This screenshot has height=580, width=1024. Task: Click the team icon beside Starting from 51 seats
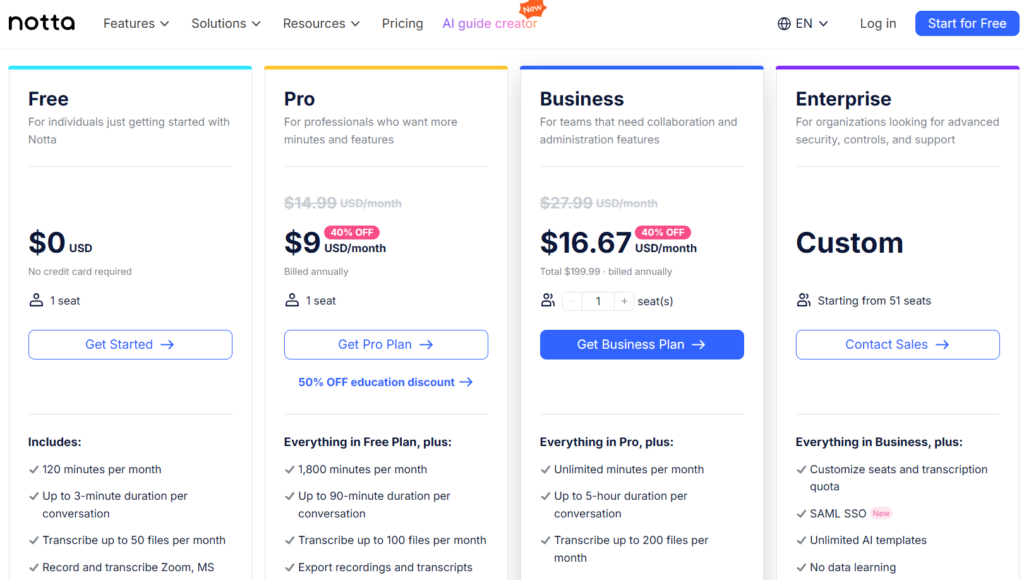coord(804,300)
